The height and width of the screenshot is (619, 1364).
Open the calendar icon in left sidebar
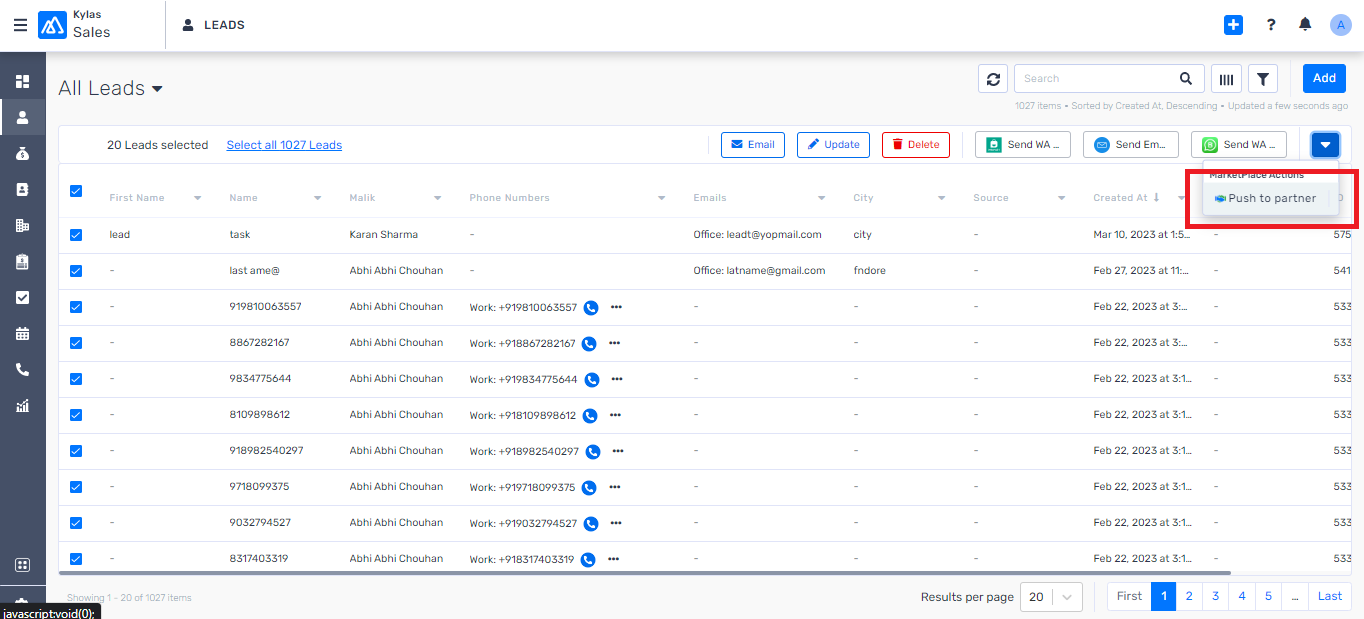(22, 333)
